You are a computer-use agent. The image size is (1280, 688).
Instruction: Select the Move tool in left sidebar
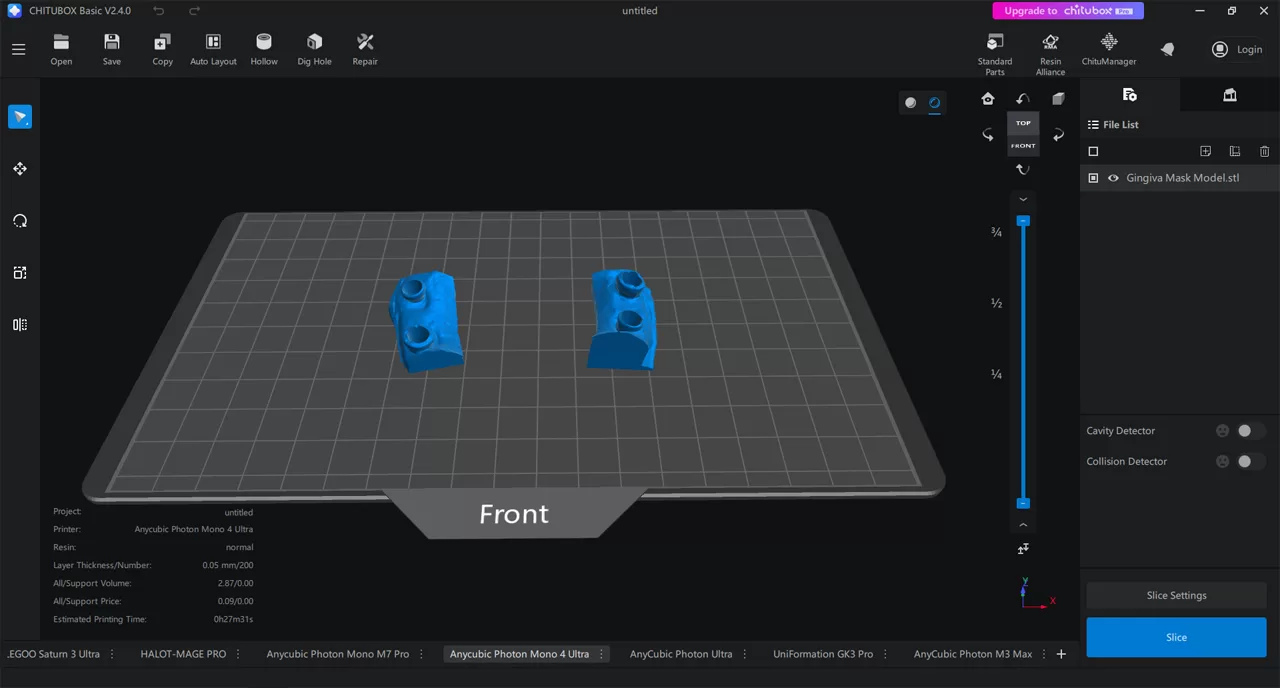coord(19,168)
